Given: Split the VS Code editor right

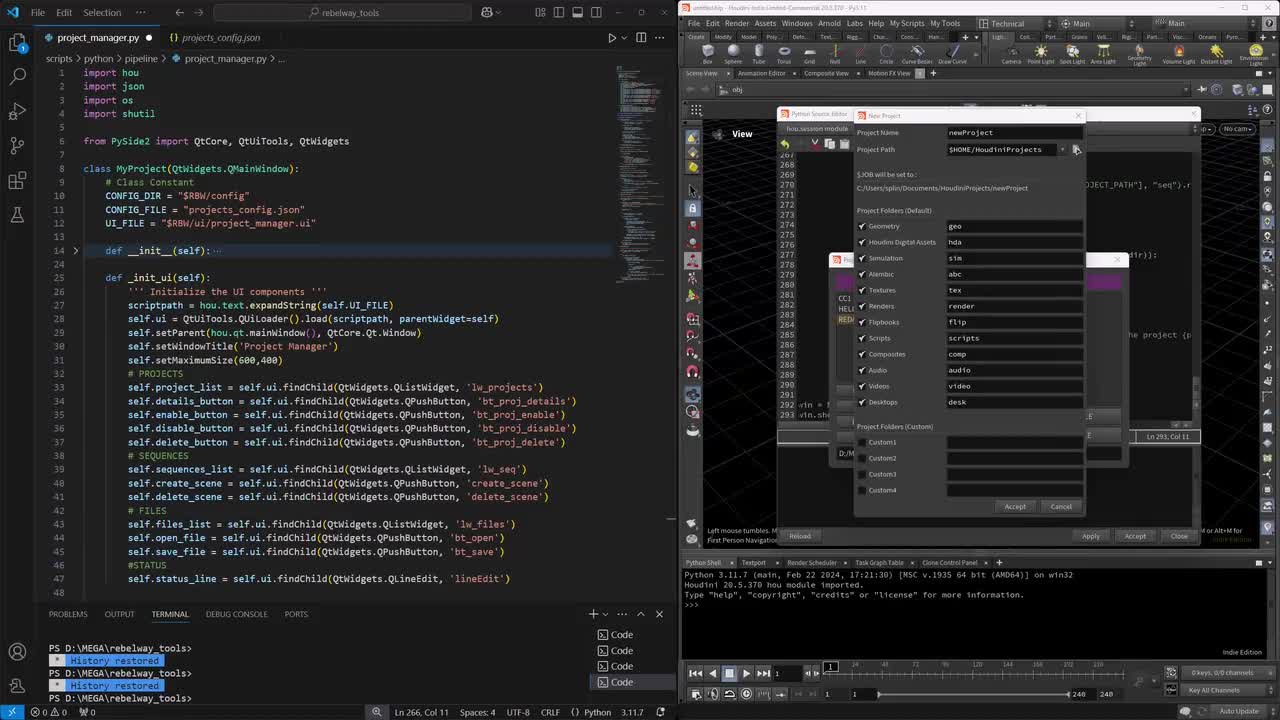Looking at the screenshot, I should (641, 38).
